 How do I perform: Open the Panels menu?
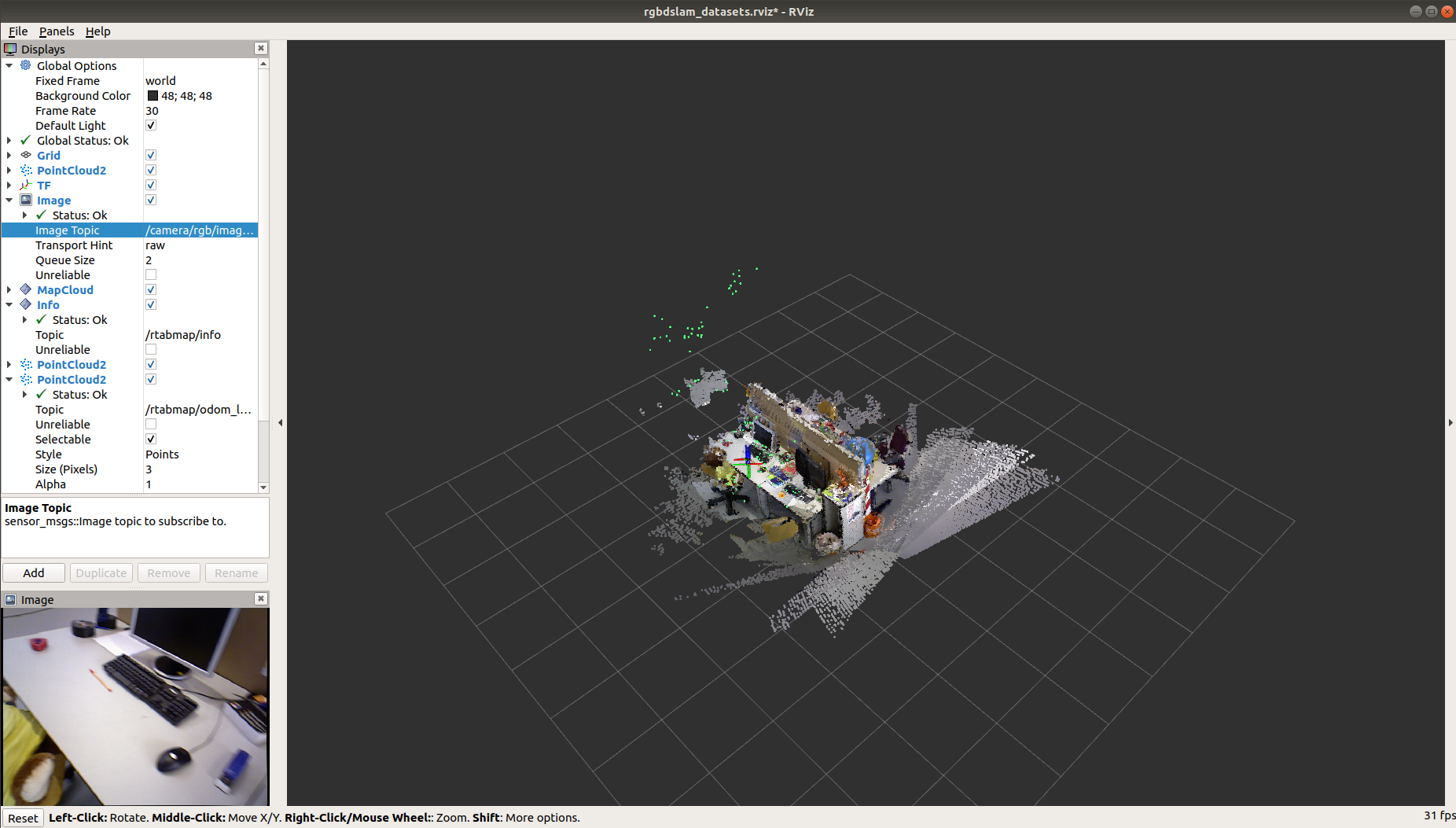tap(57, 31)
